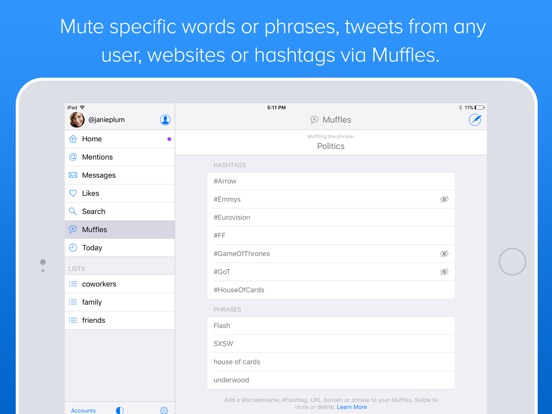Click the Likes heart icon

pos(73,193)
